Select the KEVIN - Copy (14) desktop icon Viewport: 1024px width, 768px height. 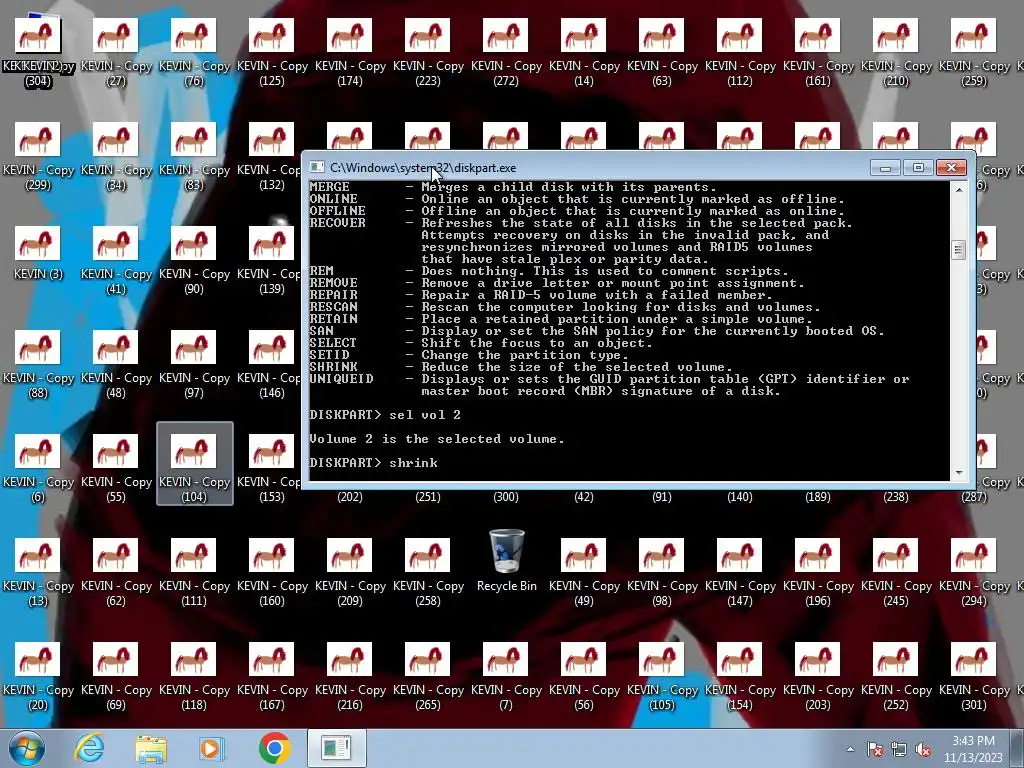tap(584, 52)
